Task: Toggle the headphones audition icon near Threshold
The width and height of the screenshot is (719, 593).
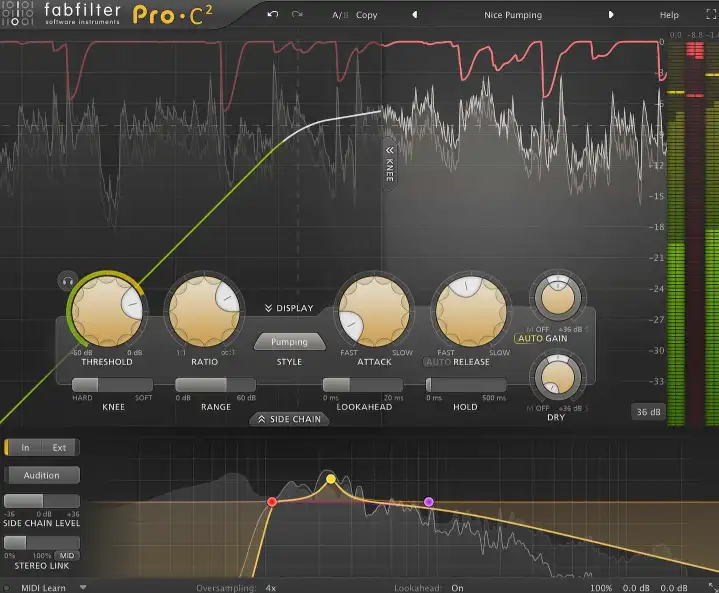Action: tap(67, 281)
